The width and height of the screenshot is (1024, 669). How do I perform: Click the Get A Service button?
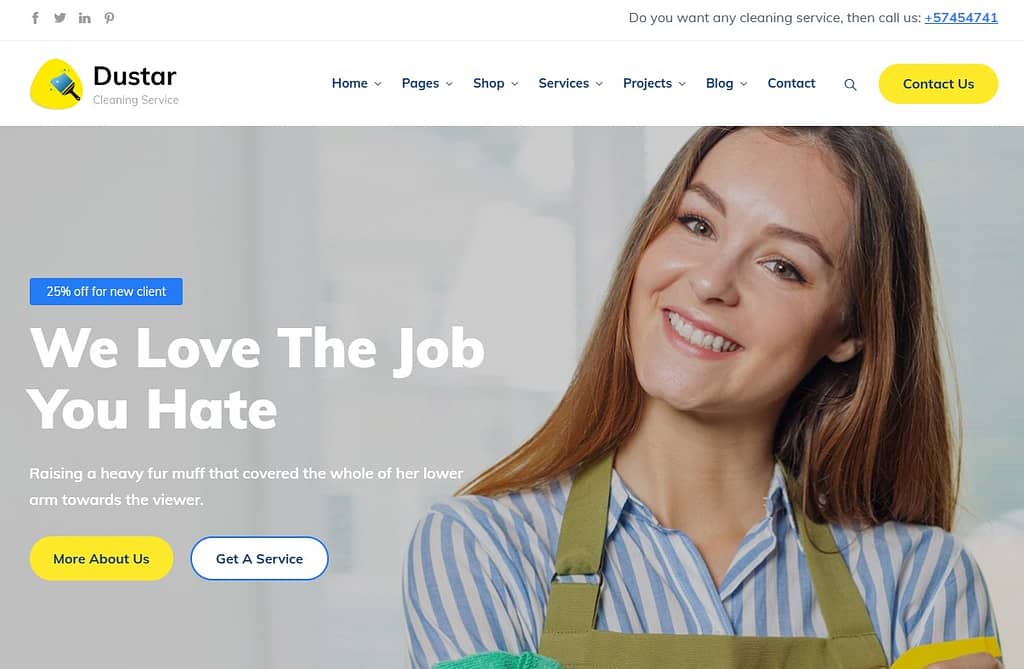coord(259,559)
